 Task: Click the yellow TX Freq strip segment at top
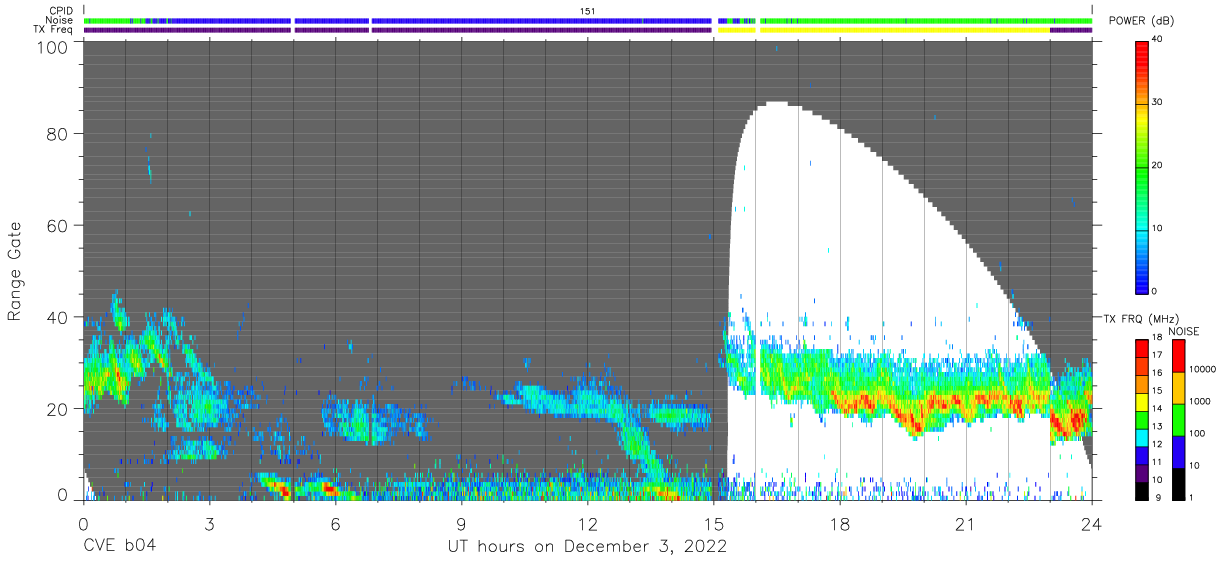(904, 30)
